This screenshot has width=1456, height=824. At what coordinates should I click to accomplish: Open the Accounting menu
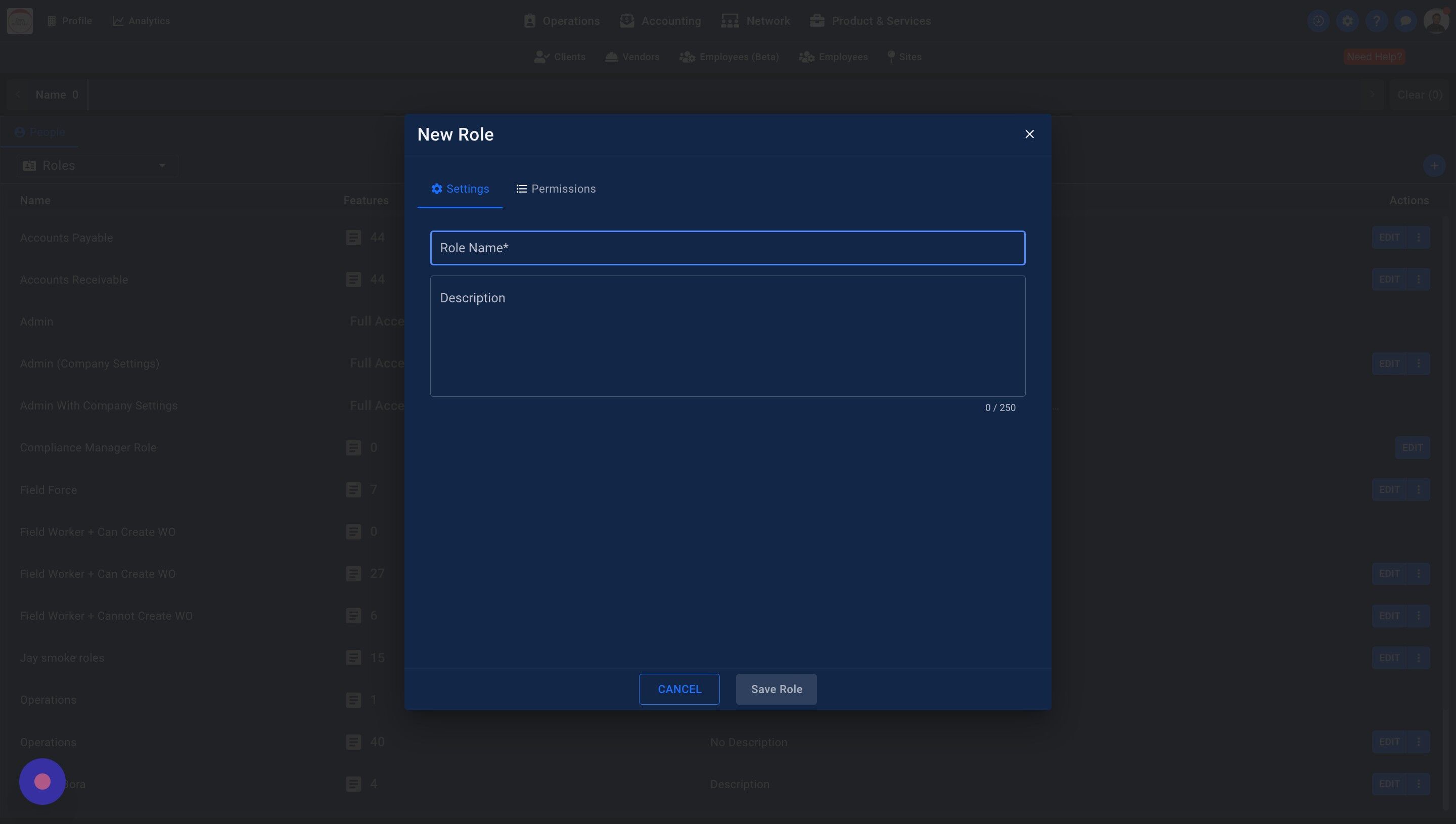[660, 21]
